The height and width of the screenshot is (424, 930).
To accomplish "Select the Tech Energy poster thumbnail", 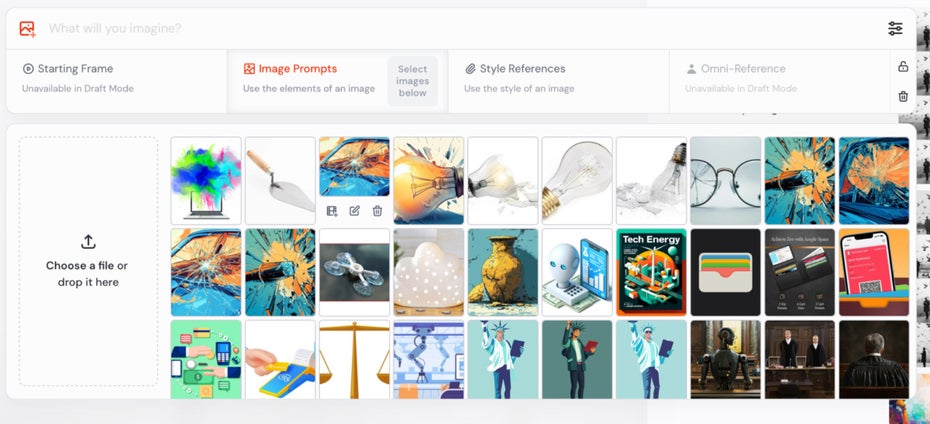I will pyautogui.click(x=651, y=272).
